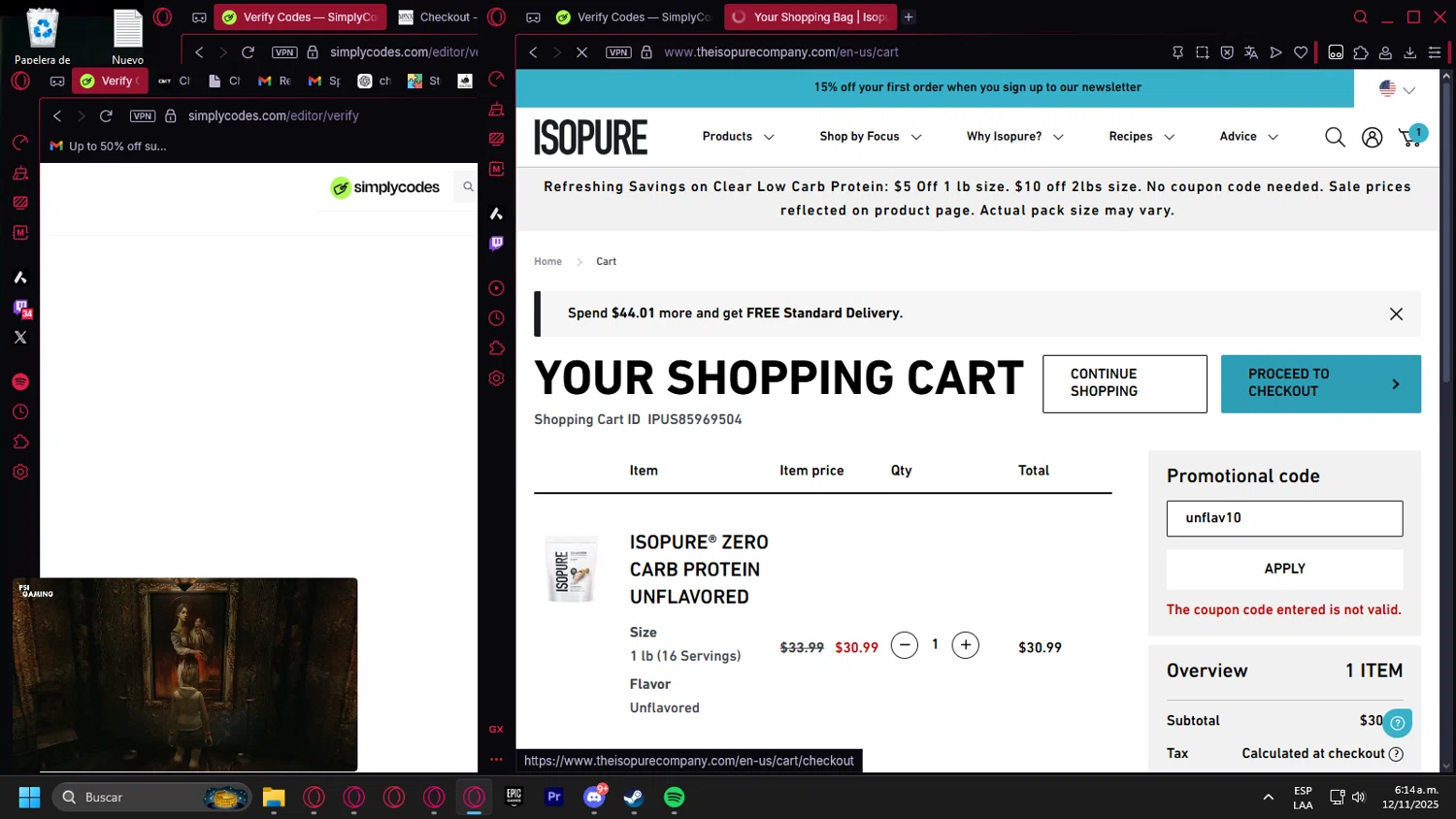The image size is (1456, 819).
Task: Expand the Advice menu
Action: 1249,137
